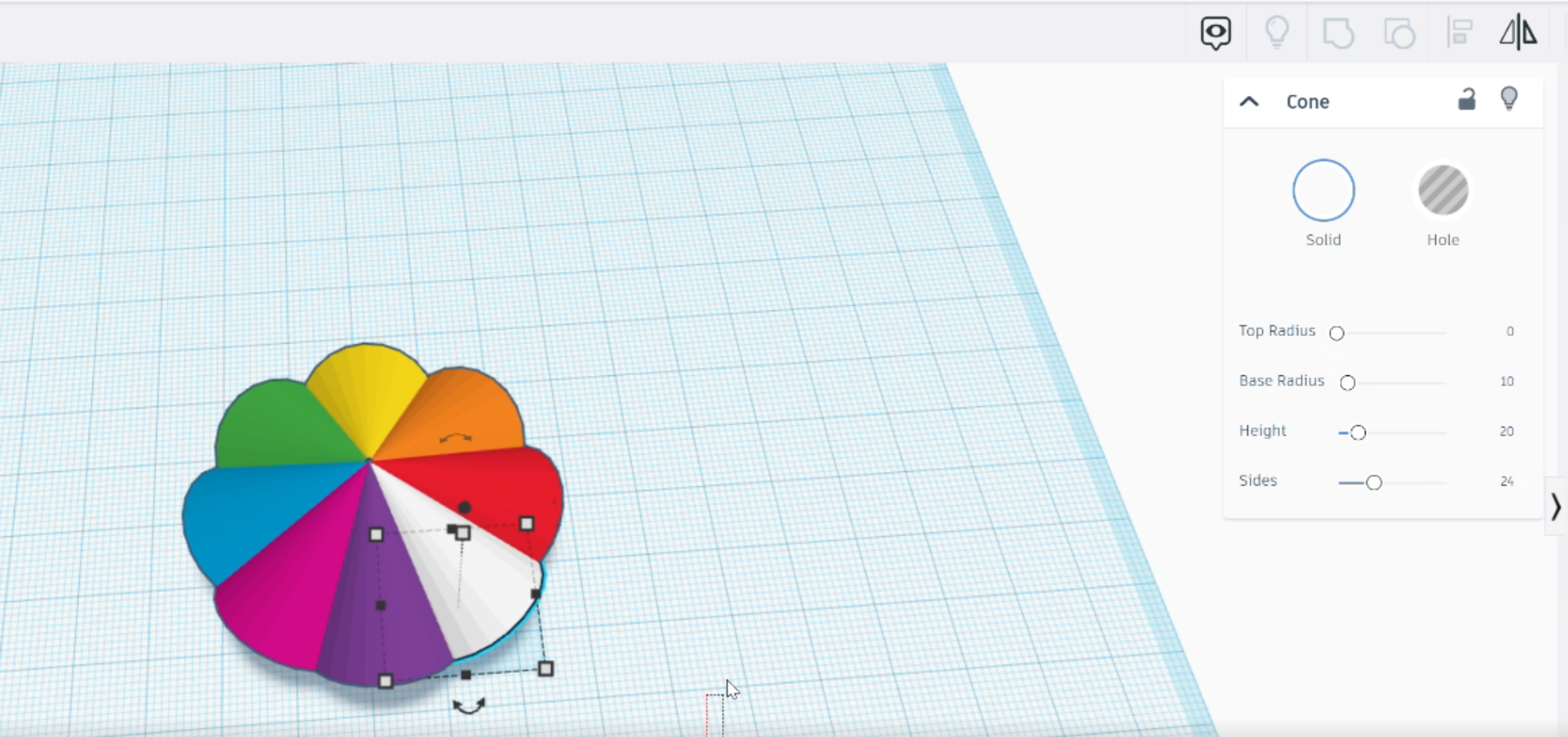This screenshot has height=737, width=1568.
Task: Select the yellow cone petal
Action: 366,393
